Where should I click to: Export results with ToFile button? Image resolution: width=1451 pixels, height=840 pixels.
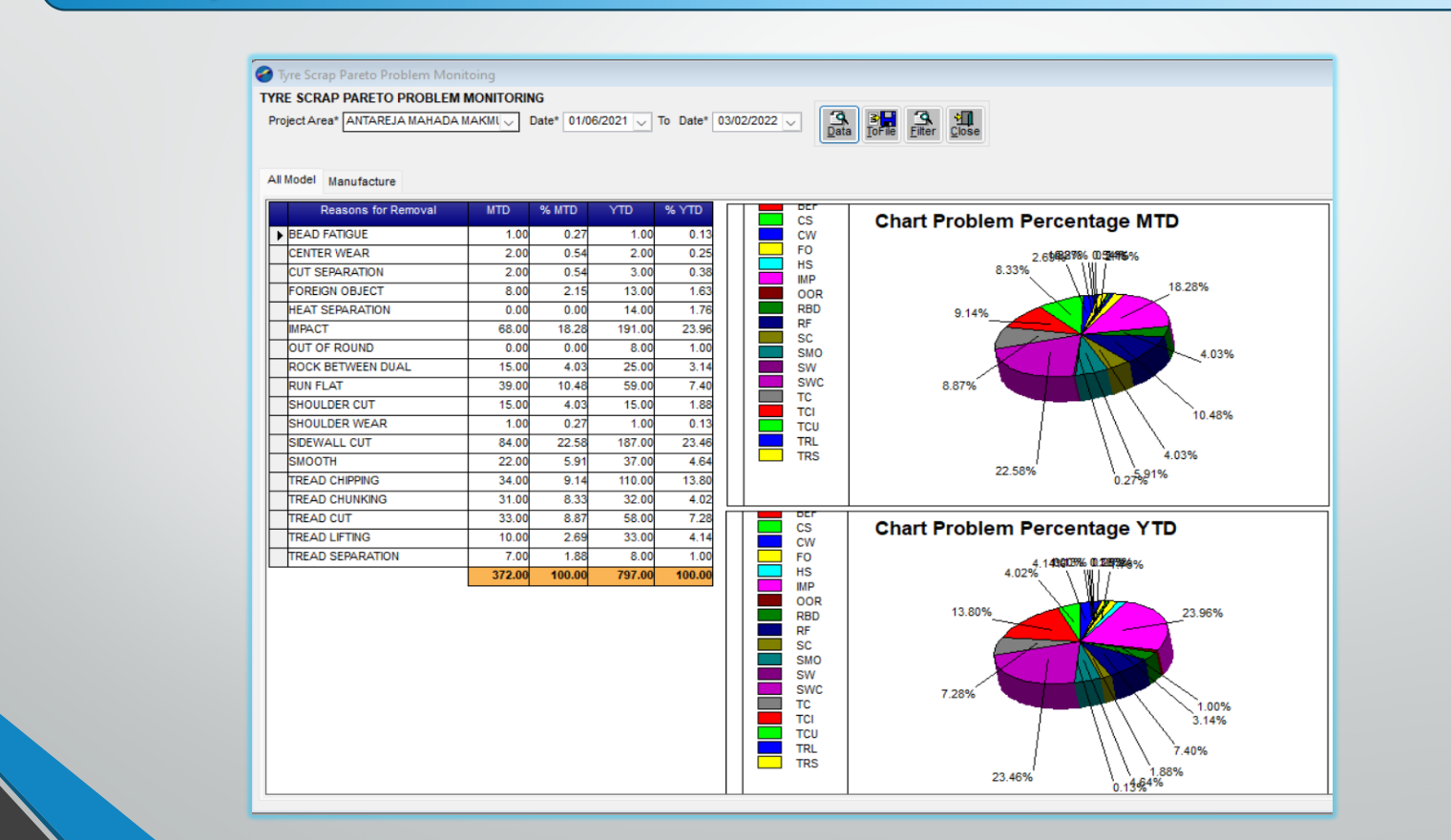[881, 124]
